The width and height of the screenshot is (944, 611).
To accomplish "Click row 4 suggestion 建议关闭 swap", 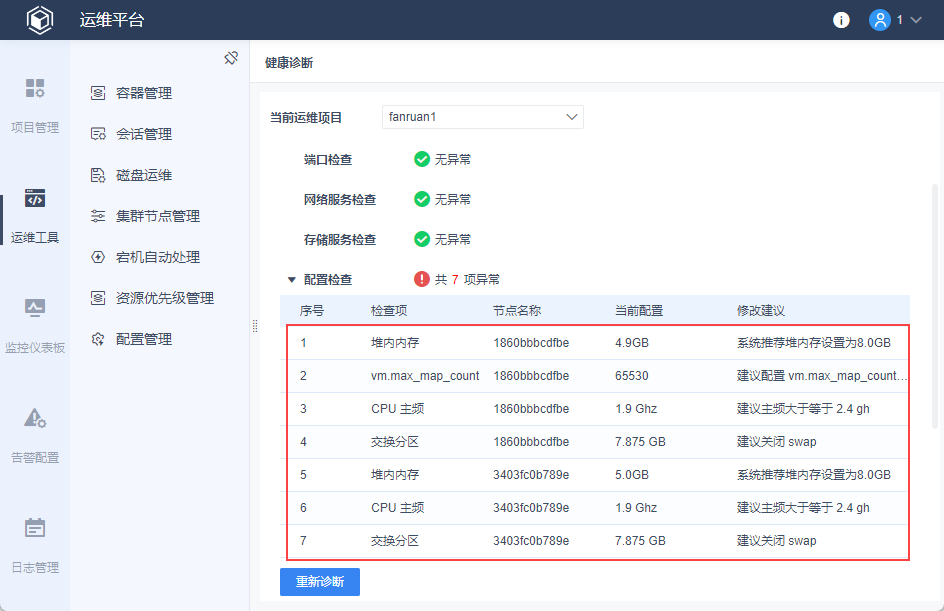I will (777, 442).
